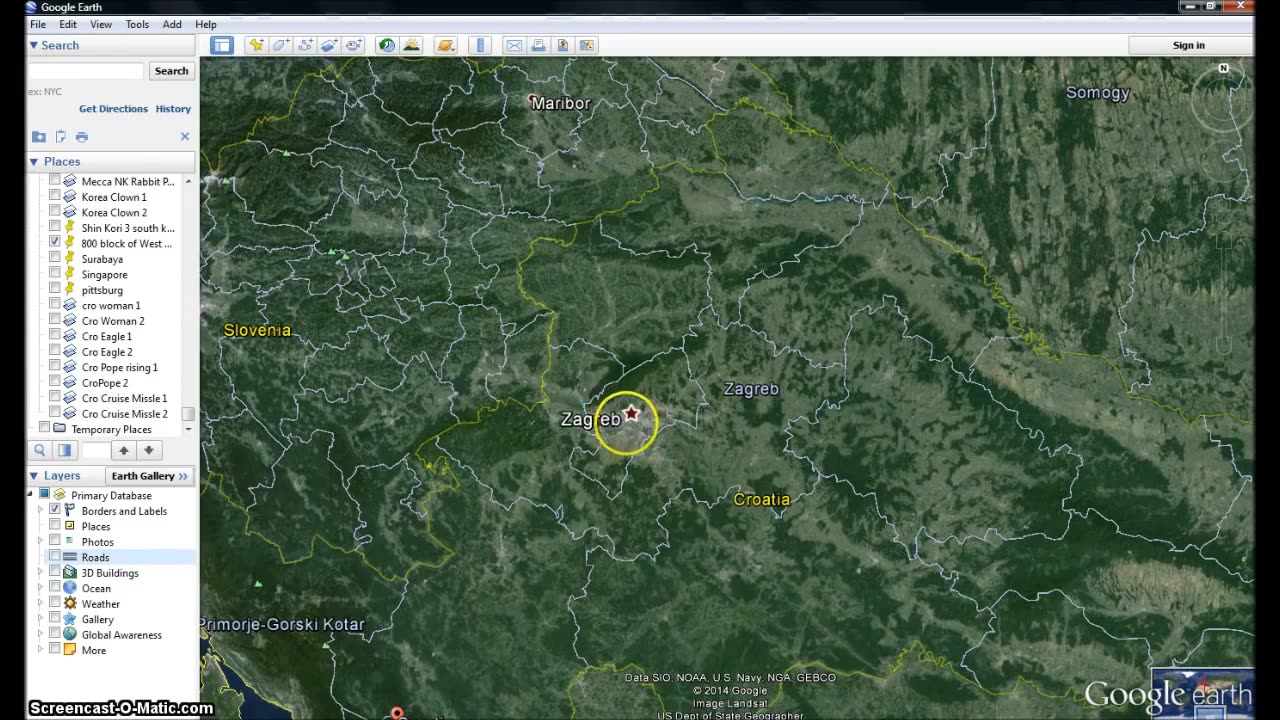
Task: Copy search results icon under search
Action: [61, 137]
